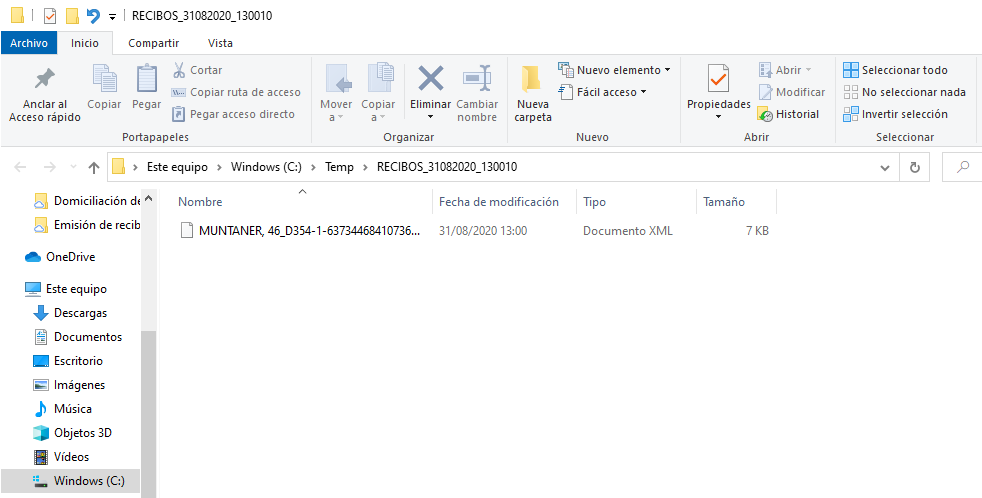982x498 pixels.
Task: Click the Eliminar X icon
Action: (x=431, y=79)
